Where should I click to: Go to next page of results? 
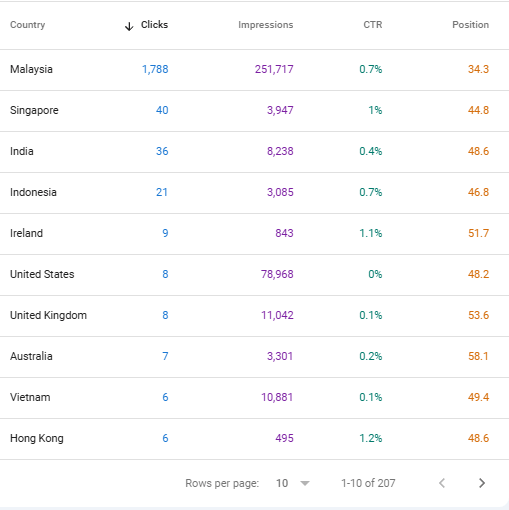pos(481,483)
